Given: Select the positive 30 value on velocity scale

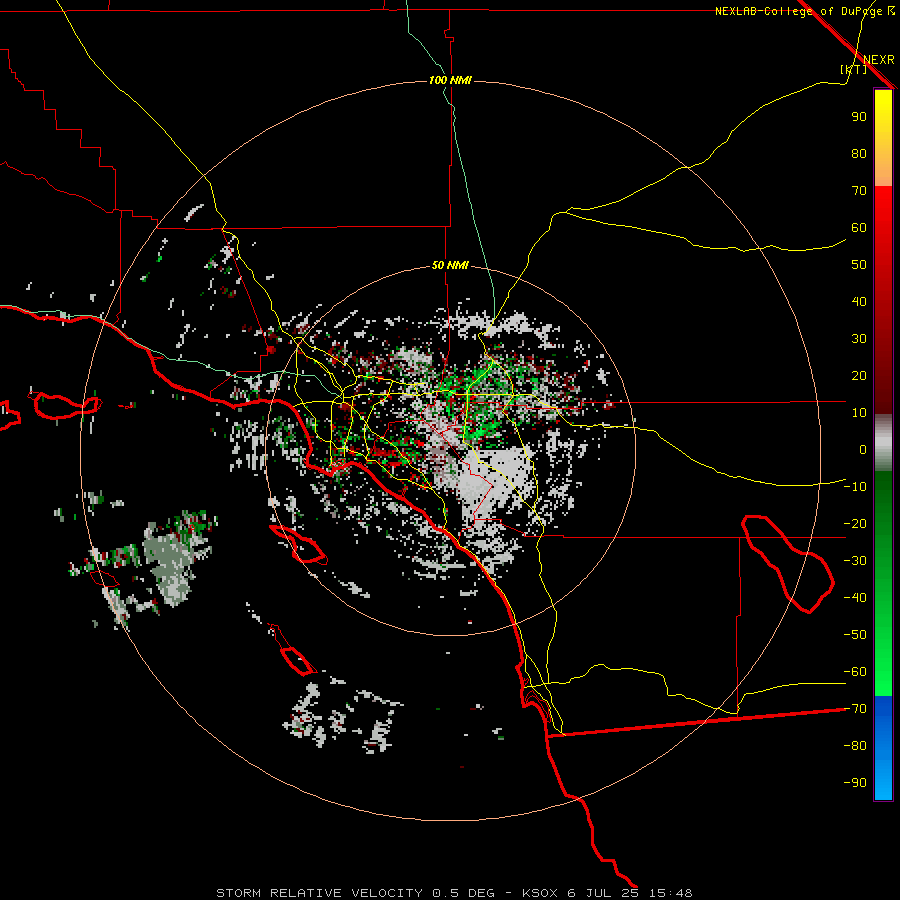Looking at the screenshot, I should coord(859,339).
